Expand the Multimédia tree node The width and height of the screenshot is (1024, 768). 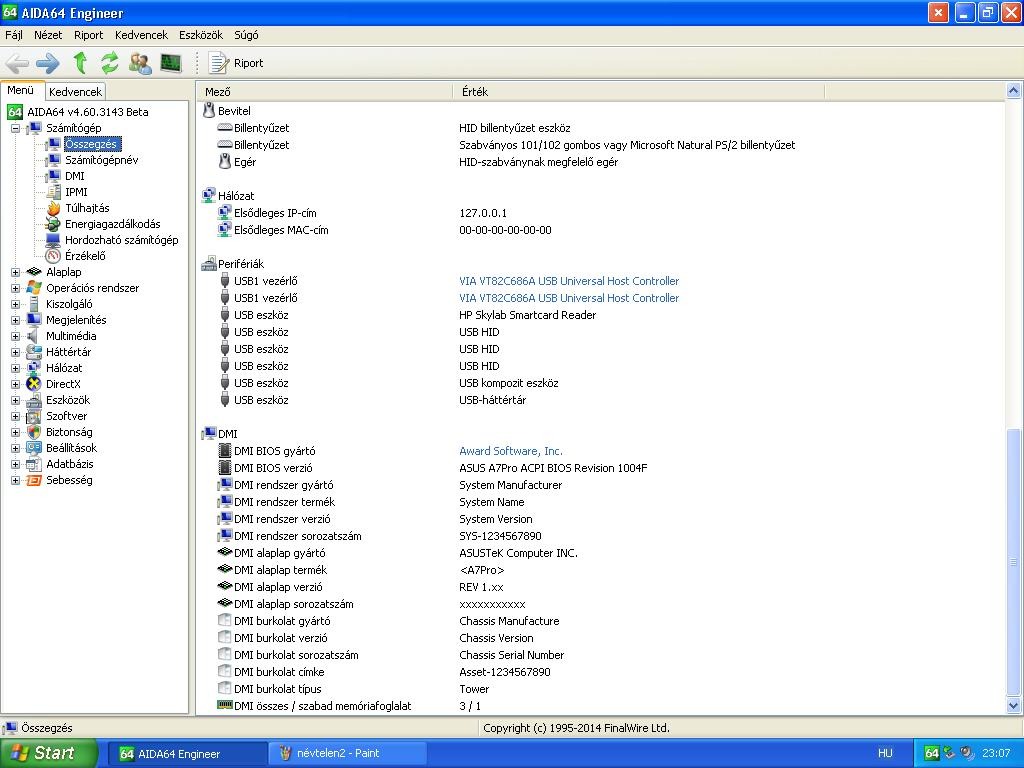(15, 336)
